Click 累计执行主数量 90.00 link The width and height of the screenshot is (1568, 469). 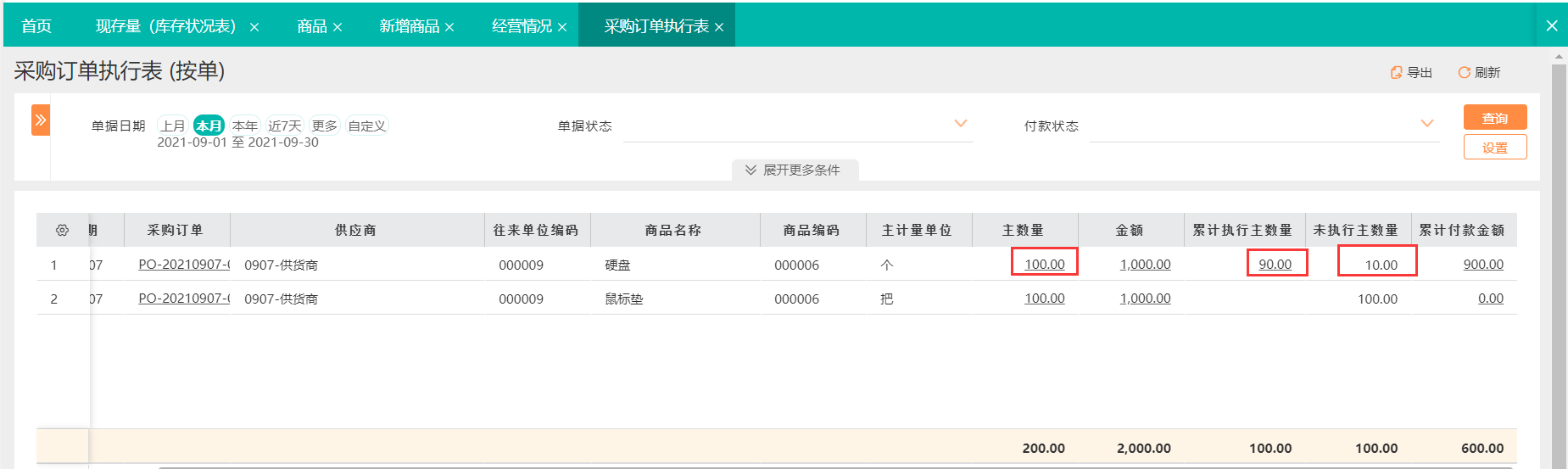pos(1275,265)
